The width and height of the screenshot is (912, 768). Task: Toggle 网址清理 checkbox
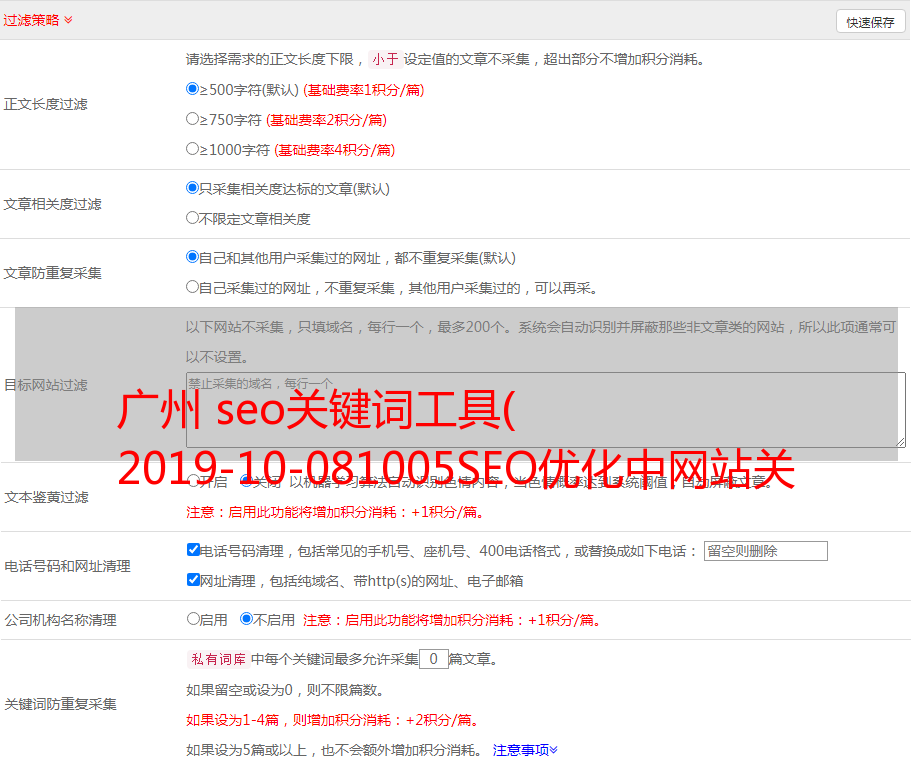coord(193,579)
